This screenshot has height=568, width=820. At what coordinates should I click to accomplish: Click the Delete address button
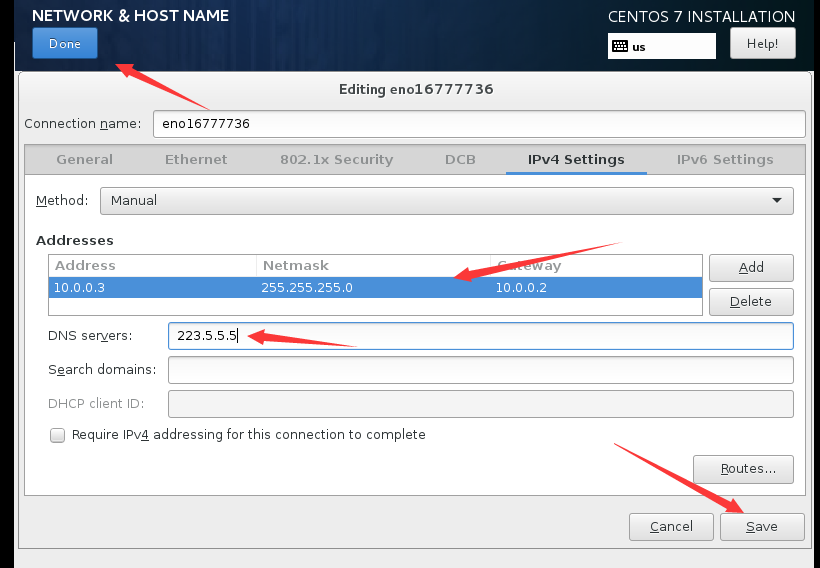[751, 302]
